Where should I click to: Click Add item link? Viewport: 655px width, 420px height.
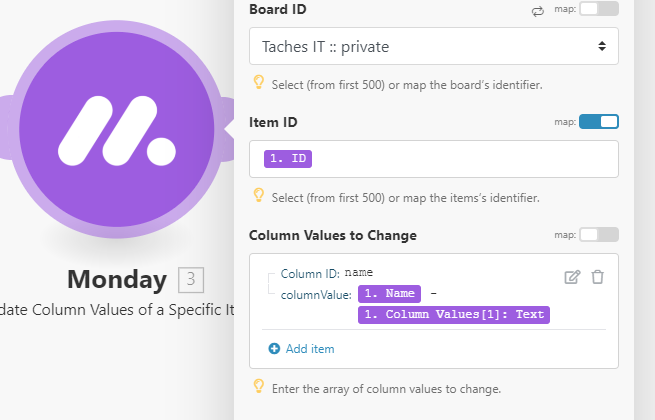[x=310, y=349]
